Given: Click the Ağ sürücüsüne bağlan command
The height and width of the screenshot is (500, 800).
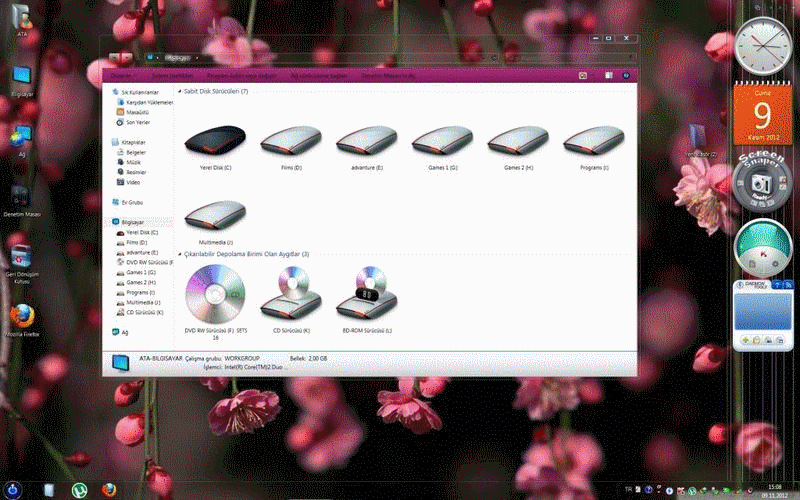Looking at the screenshot, I should 318,76.
